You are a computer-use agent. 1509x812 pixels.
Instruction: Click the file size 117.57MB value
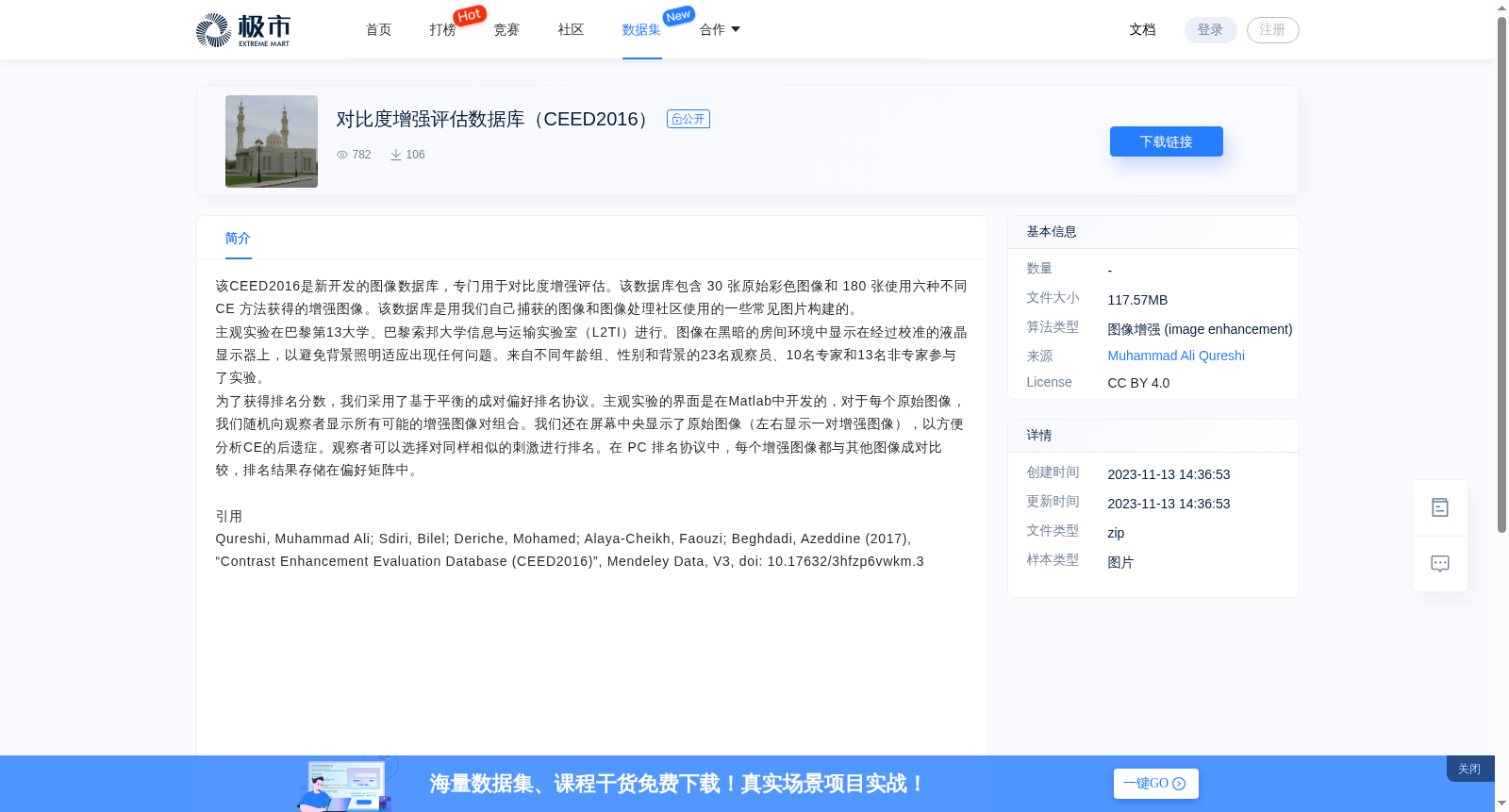click(x=1138, y=300)
